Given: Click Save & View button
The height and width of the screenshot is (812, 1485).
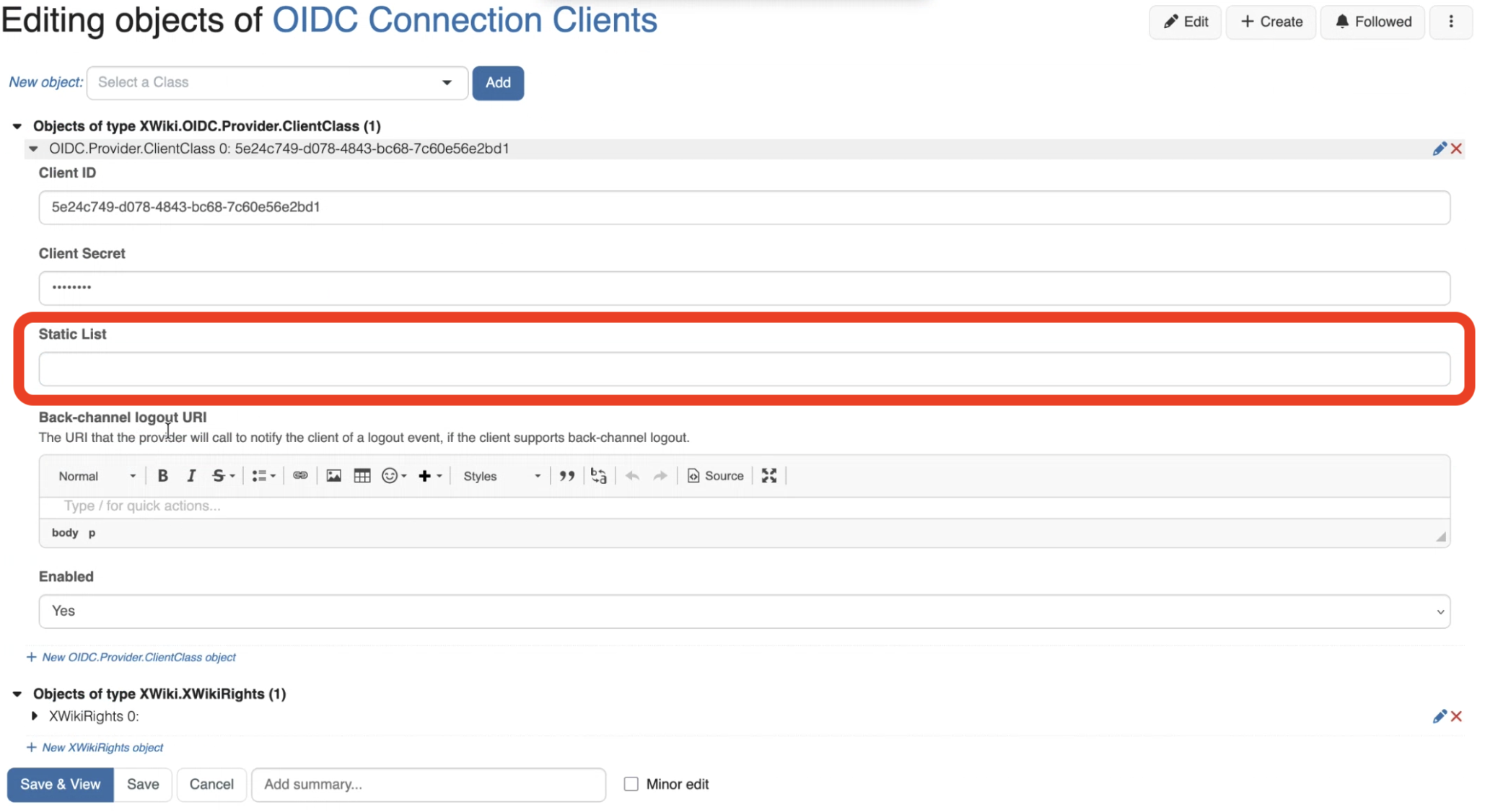Looking at the screenshot, I should pos(61,785).
